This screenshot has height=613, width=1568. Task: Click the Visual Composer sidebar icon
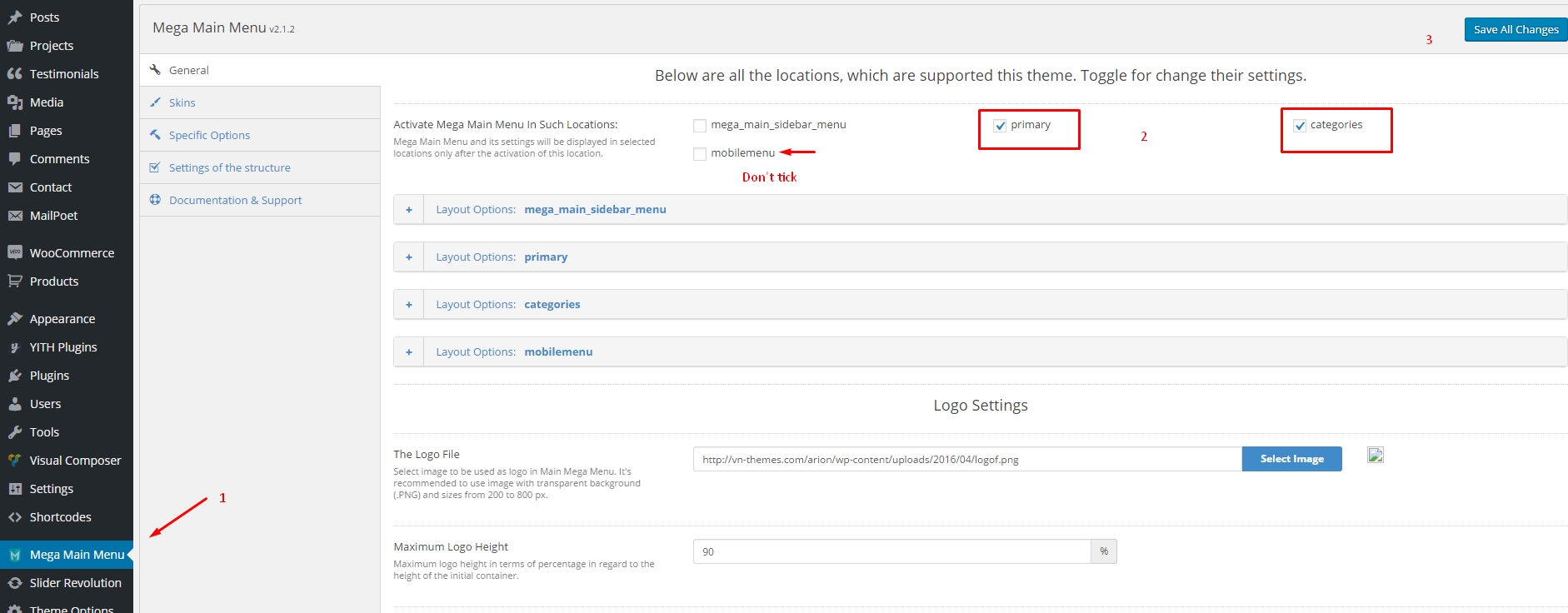point(15,460)
